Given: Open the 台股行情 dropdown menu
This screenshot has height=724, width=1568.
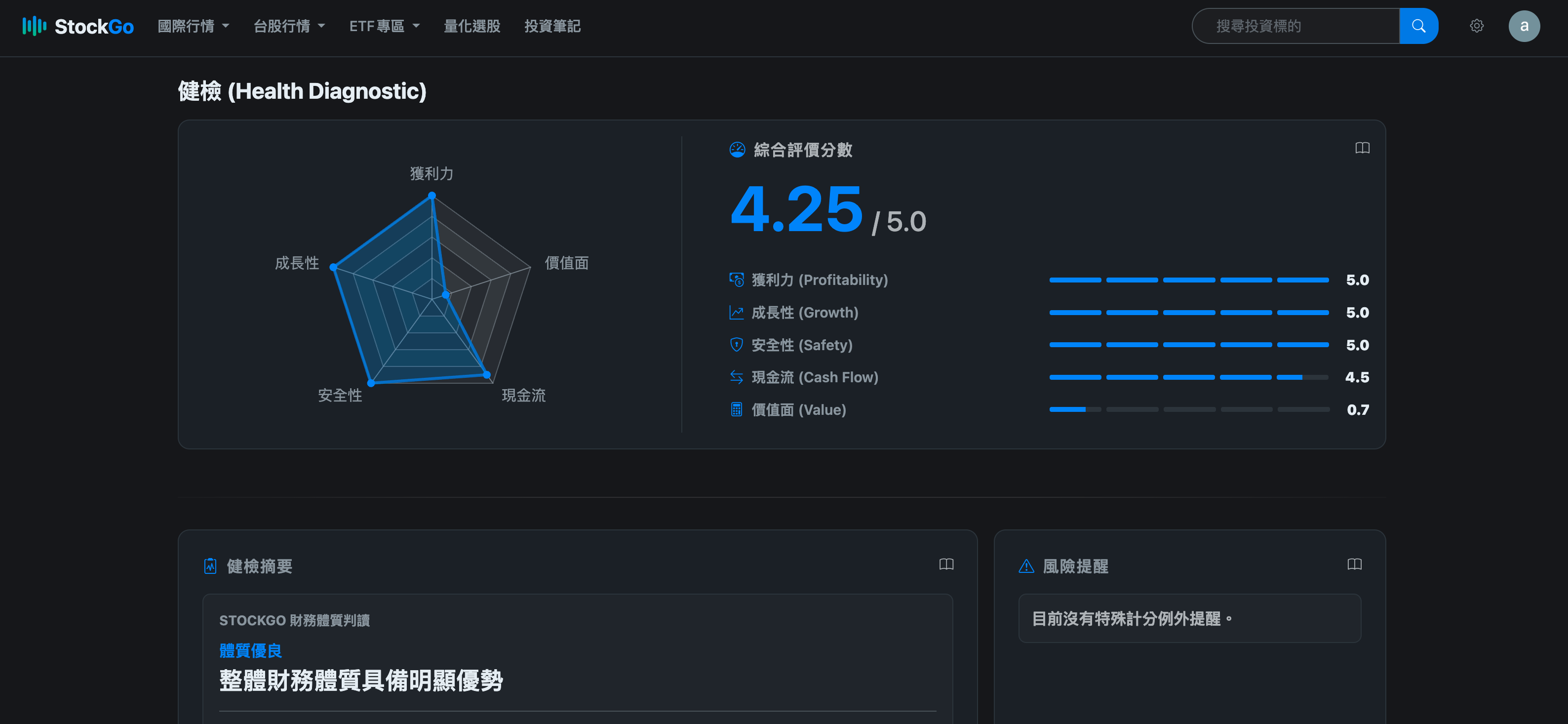Looking at the screenshot, I should point(289,26).
